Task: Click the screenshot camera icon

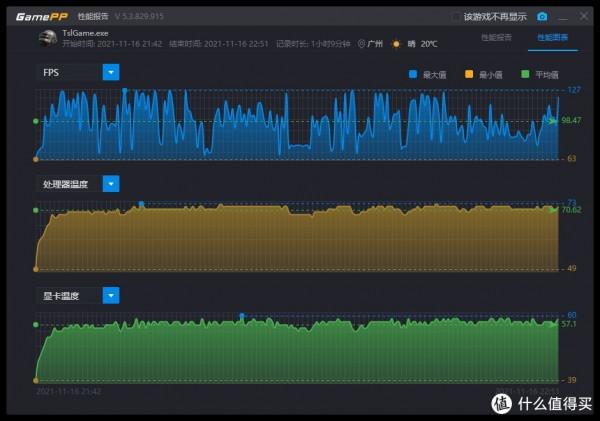Action: pyautogui.click(x=542, y=17)
